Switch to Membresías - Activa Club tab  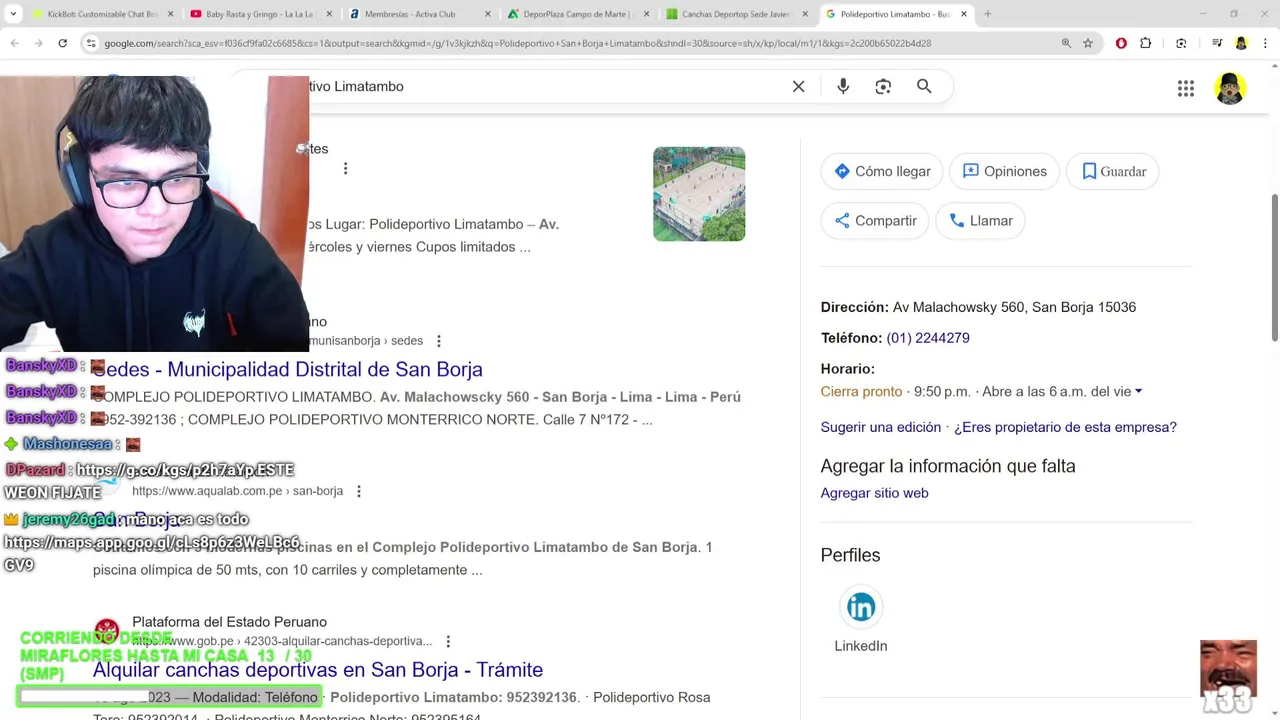coord(418,14)
